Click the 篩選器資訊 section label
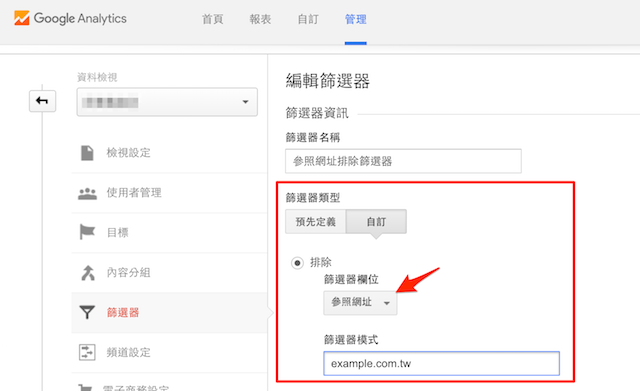Screen dimensions: 640x391 tap(317, 113)
